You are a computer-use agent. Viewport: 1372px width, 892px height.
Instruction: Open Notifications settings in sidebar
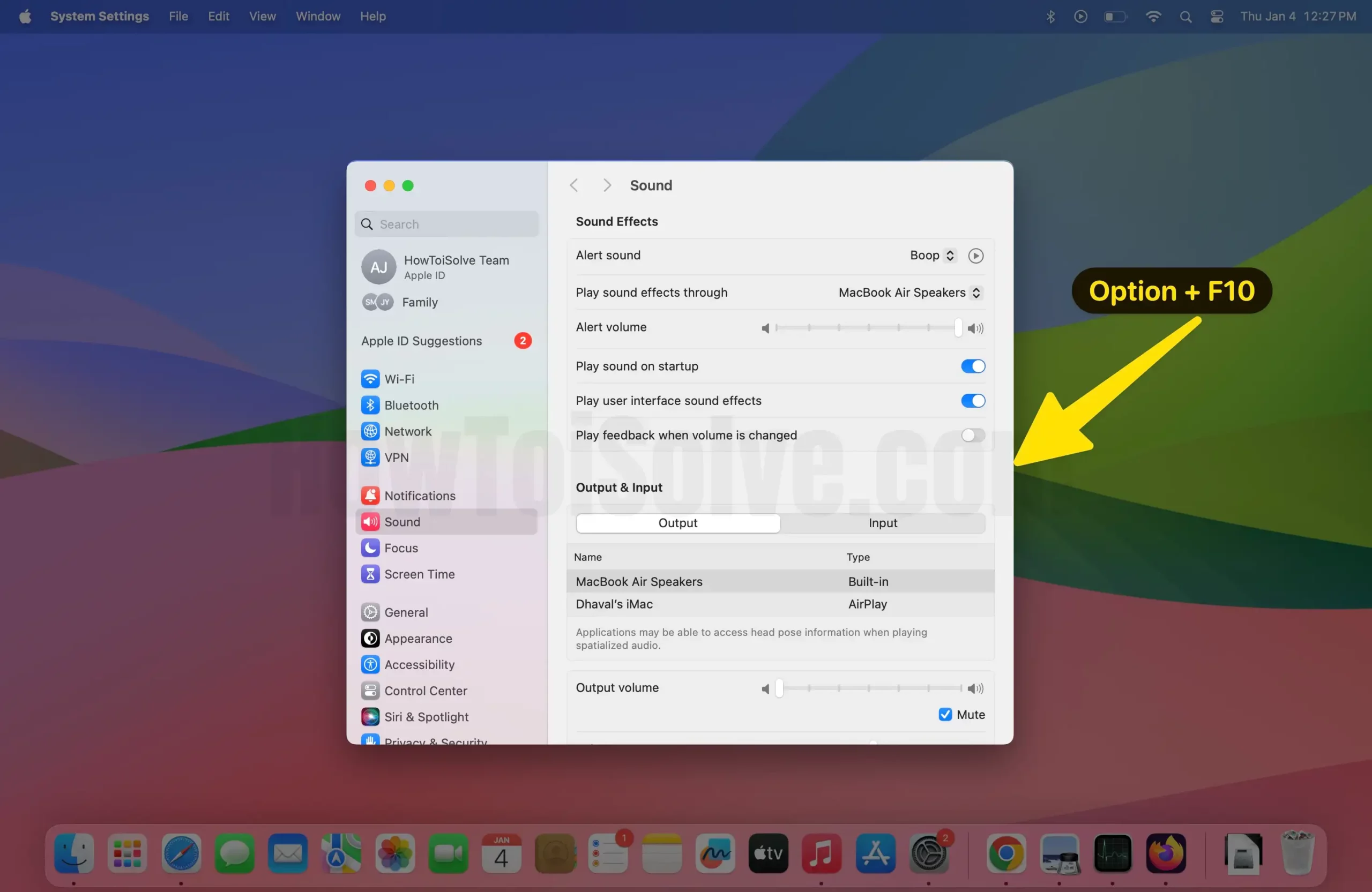click(420, 496)
